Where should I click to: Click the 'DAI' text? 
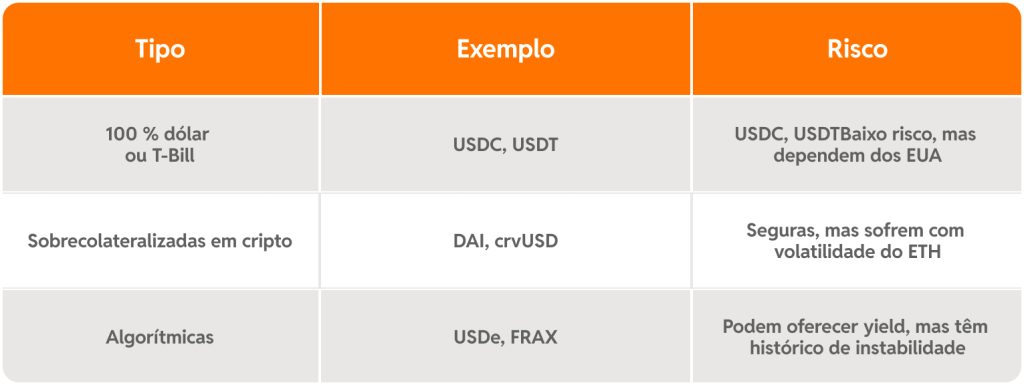tap(467, 241)
